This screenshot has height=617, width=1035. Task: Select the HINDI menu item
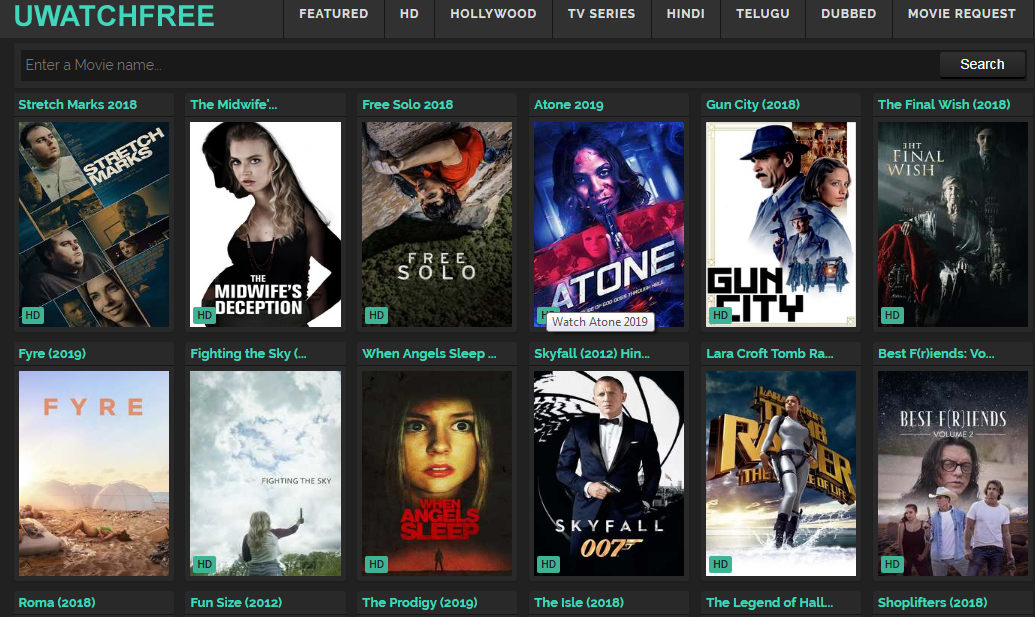(685, 14)
